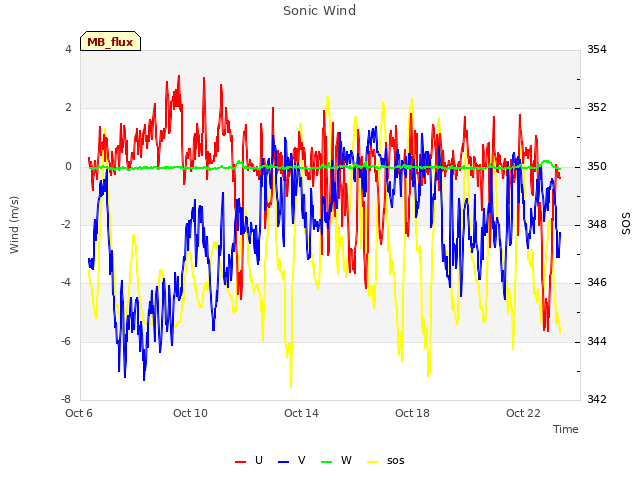This screenshot has width=640, height=480.
Task: Click the Sonic Wind chart title
Action: click(320, 11)
